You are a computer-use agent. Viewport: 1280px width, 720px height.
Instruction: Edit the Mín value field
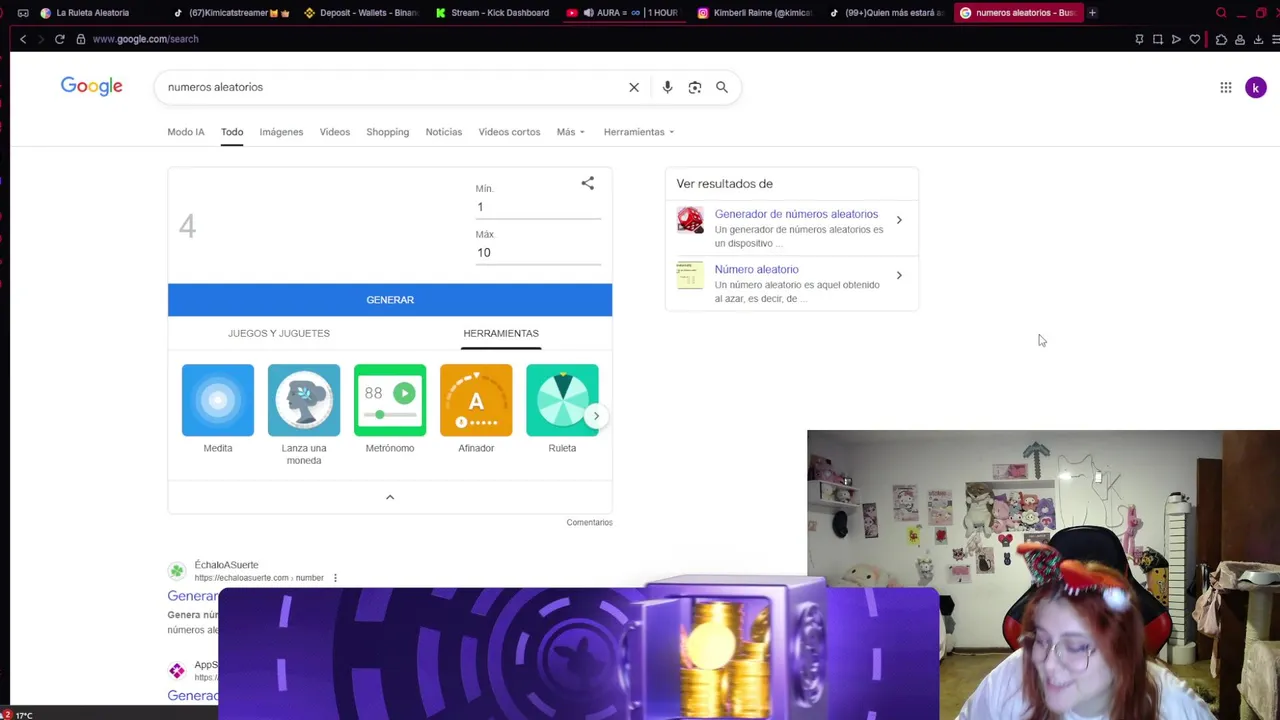pyautogui.click(x=538, y=207)
